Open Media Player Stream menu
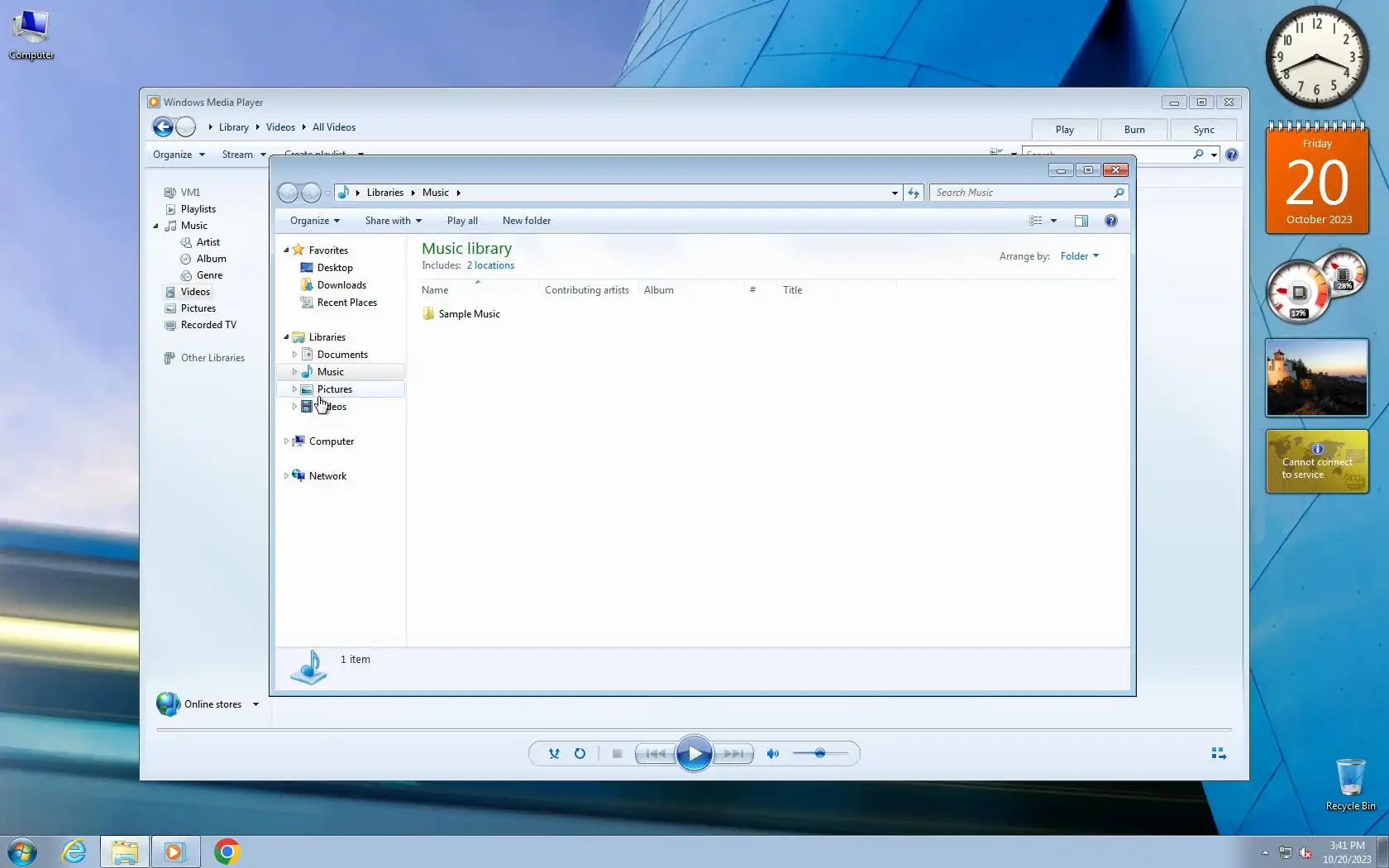The image size is (1389, 868). [244, 155]
